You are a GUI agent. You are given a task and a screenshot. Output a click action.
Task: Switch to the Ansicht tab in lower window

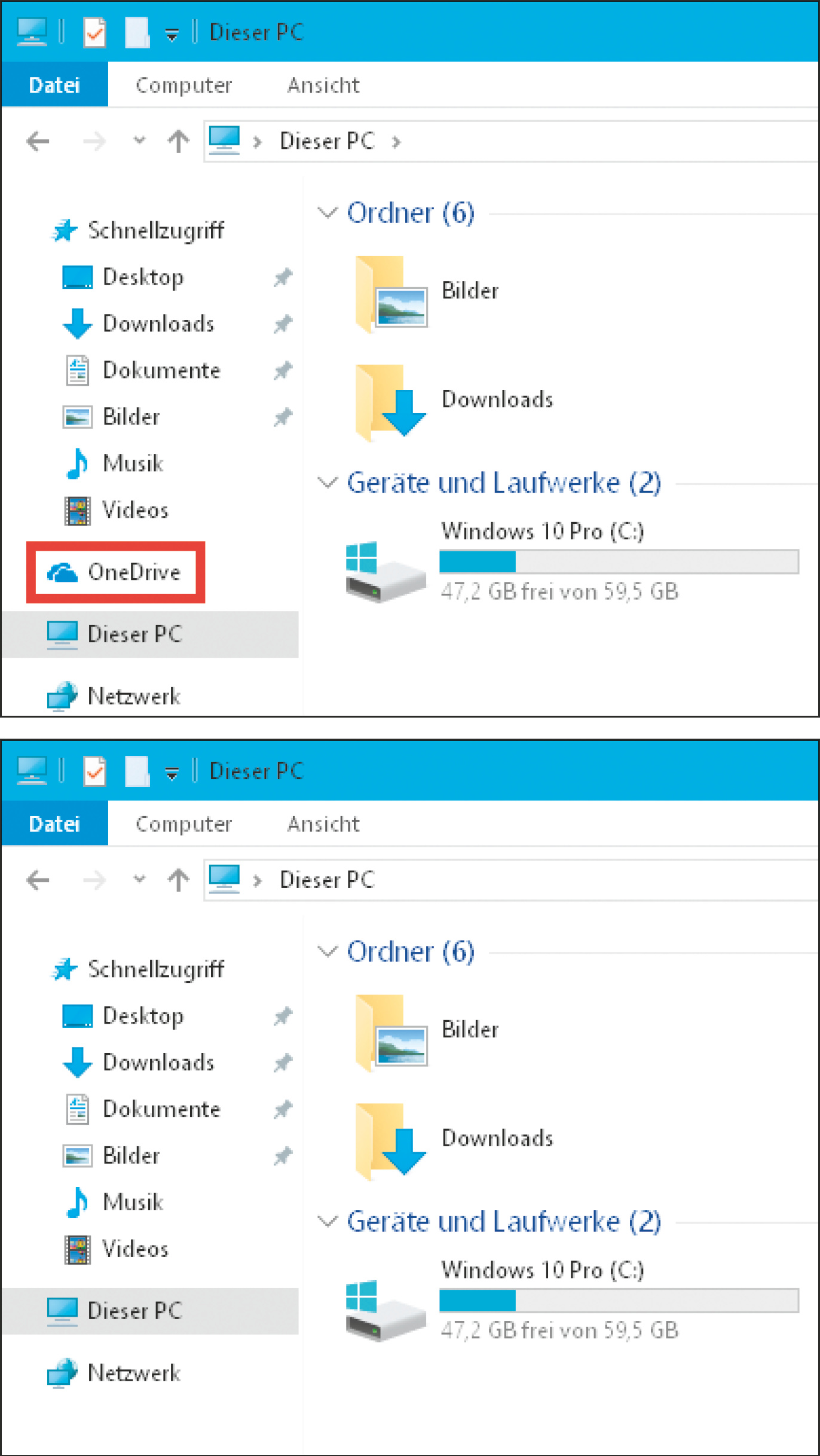[323, 824]
